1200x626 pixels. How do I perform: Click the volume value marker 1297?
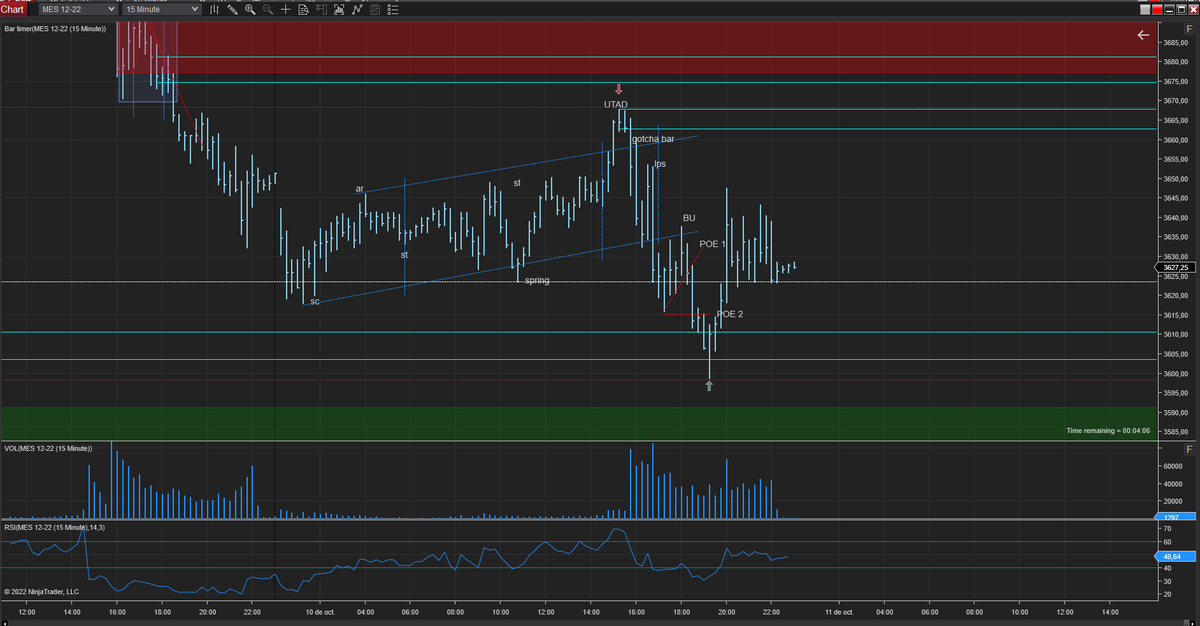click(x=1174, y=517)
